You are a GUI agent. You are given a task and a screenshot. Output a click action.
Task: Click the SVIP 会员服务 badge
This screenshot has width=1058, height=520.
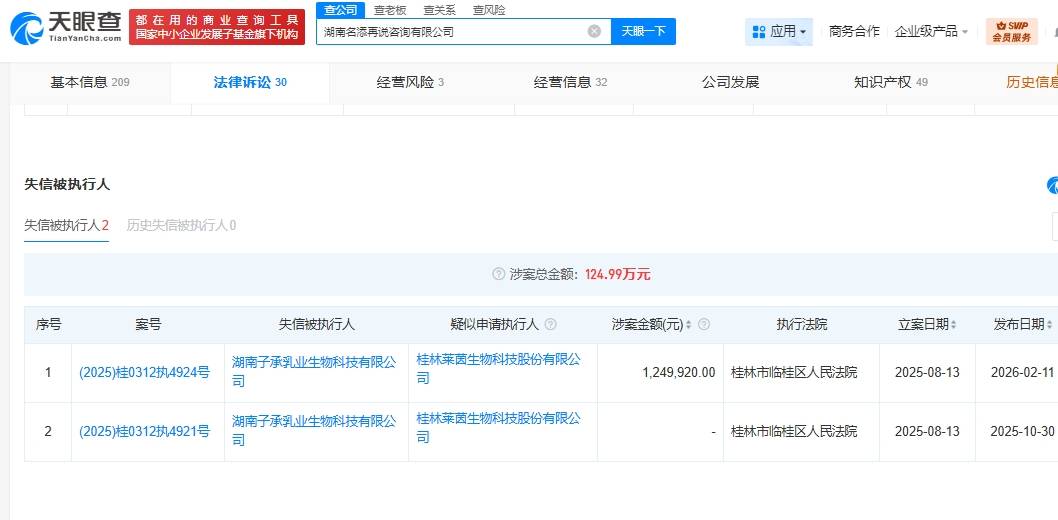[1011, 31]
